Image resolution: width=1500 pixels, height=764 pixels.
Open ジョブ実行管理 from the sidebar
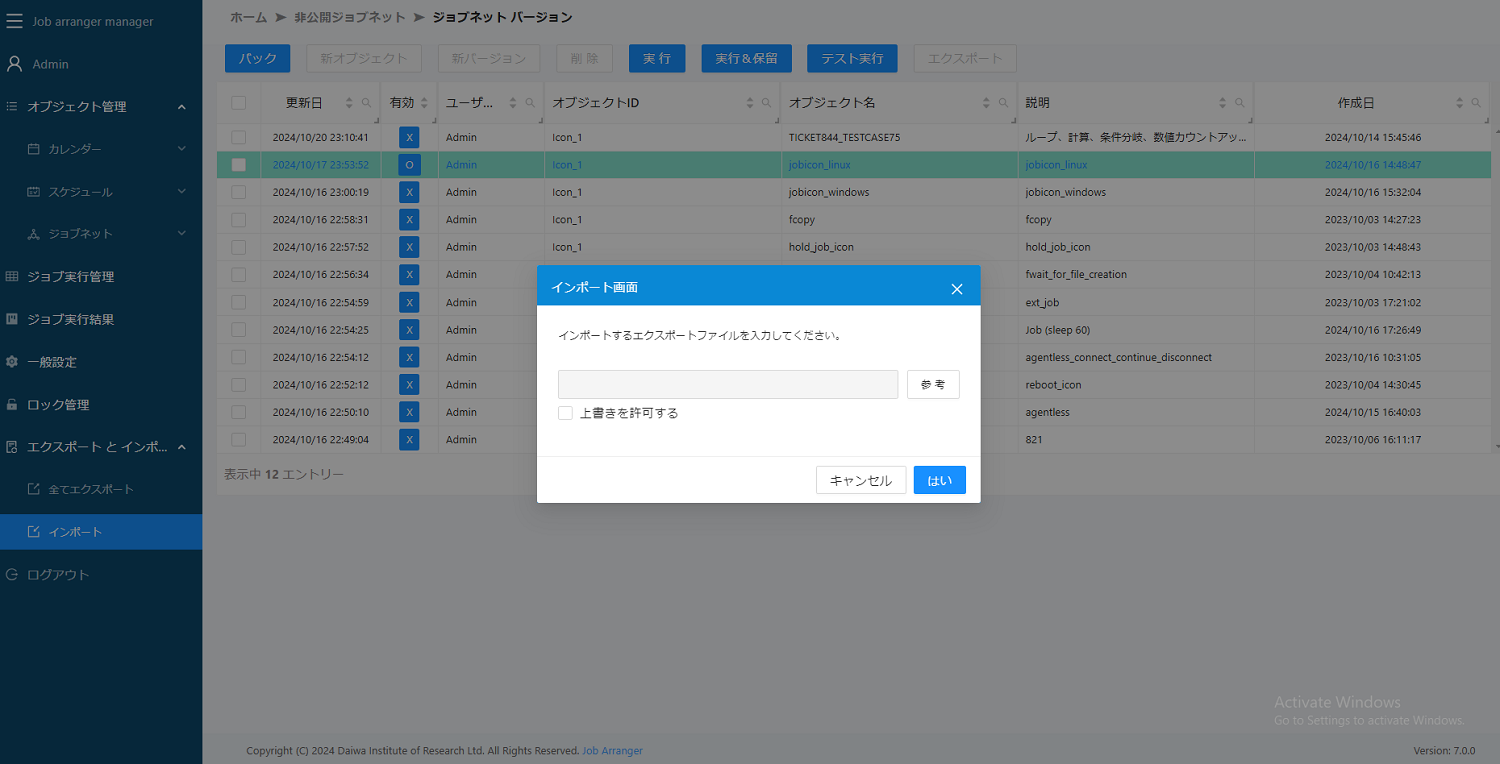coord(70,277)
